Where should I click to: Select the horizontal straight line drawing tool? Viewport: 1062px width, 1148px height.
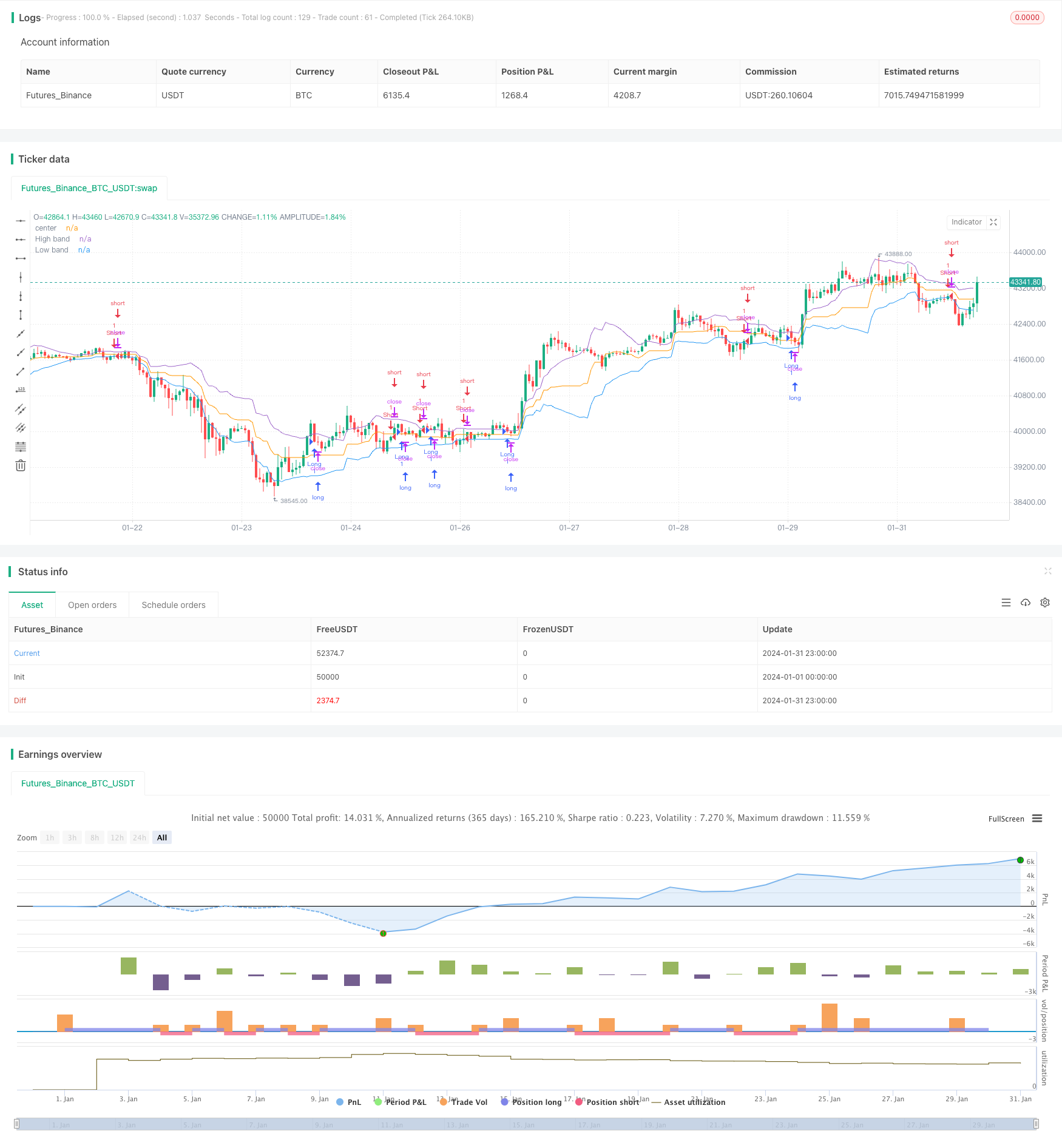[x=21, y=221]
